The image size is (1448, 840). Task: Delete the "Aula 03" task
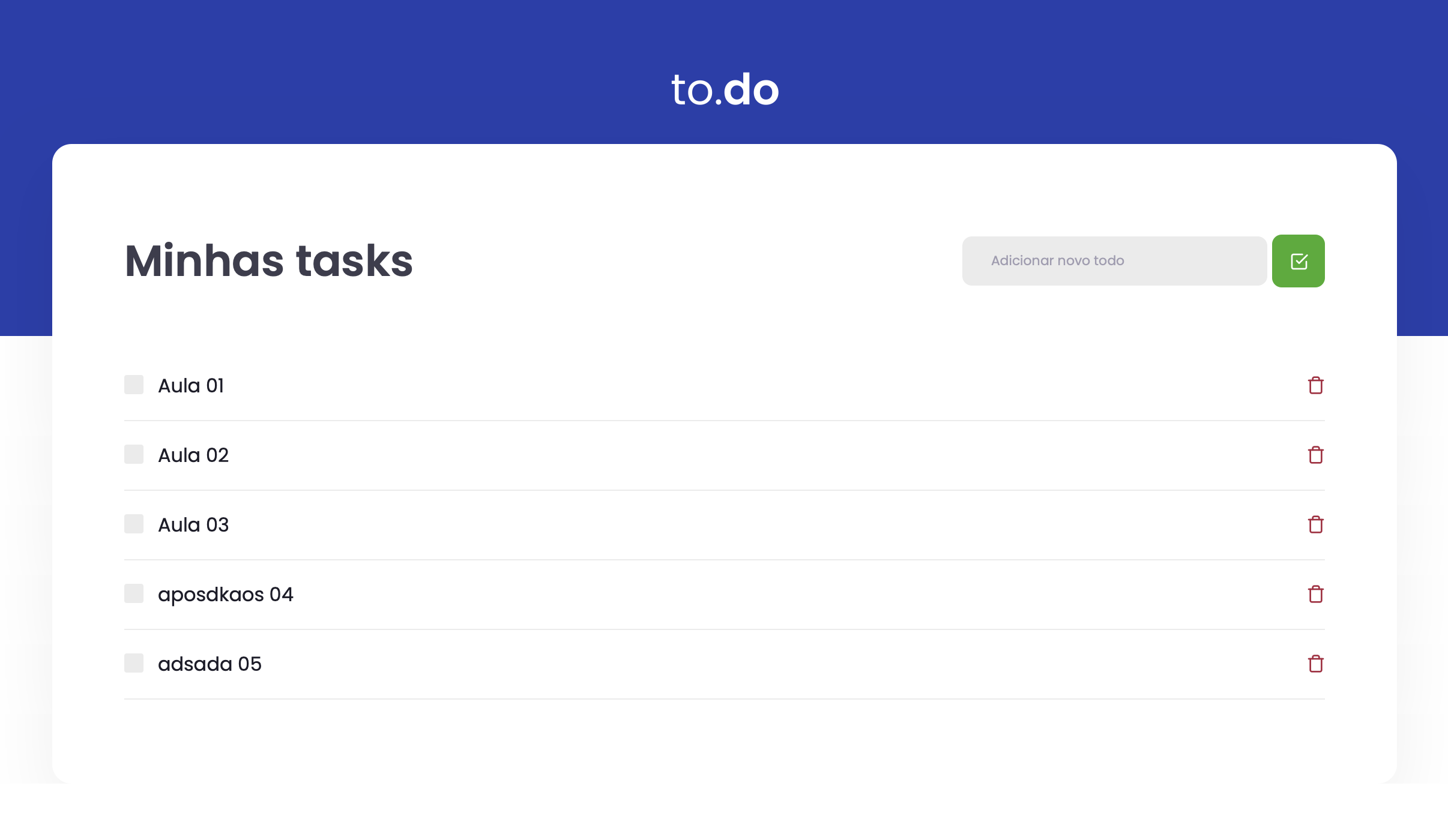pos(1315,524)
